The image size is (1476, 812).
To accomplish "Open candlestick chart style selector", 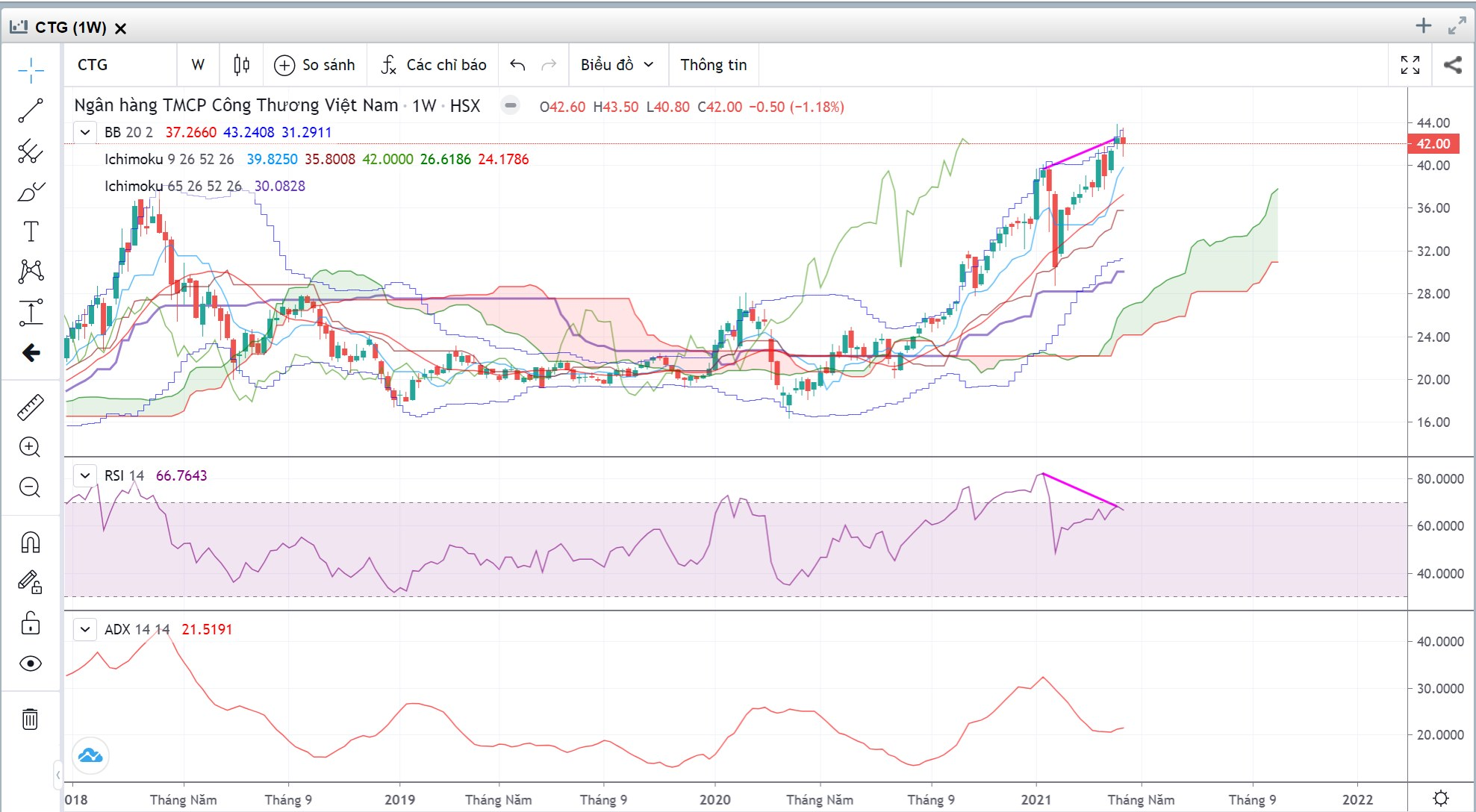I will pyautogui.click(x=241, y=65).
